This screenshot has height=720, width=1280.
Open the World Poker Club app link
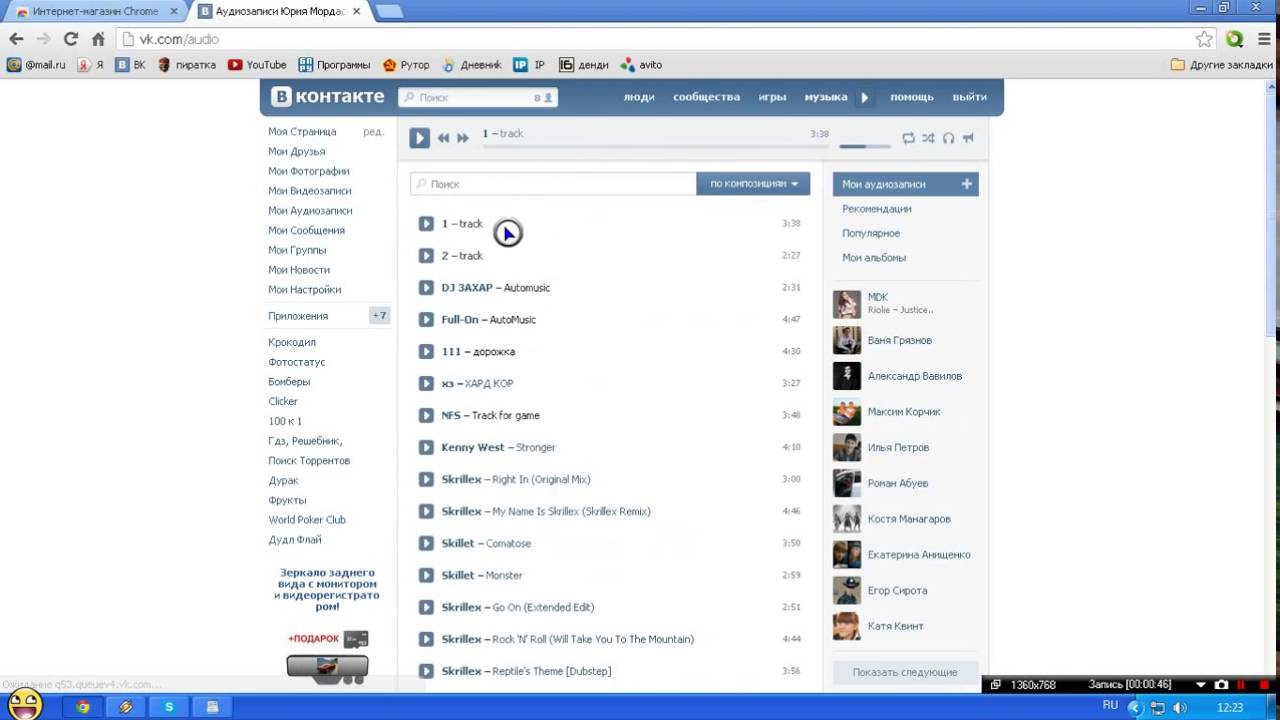tap(307, 520)
